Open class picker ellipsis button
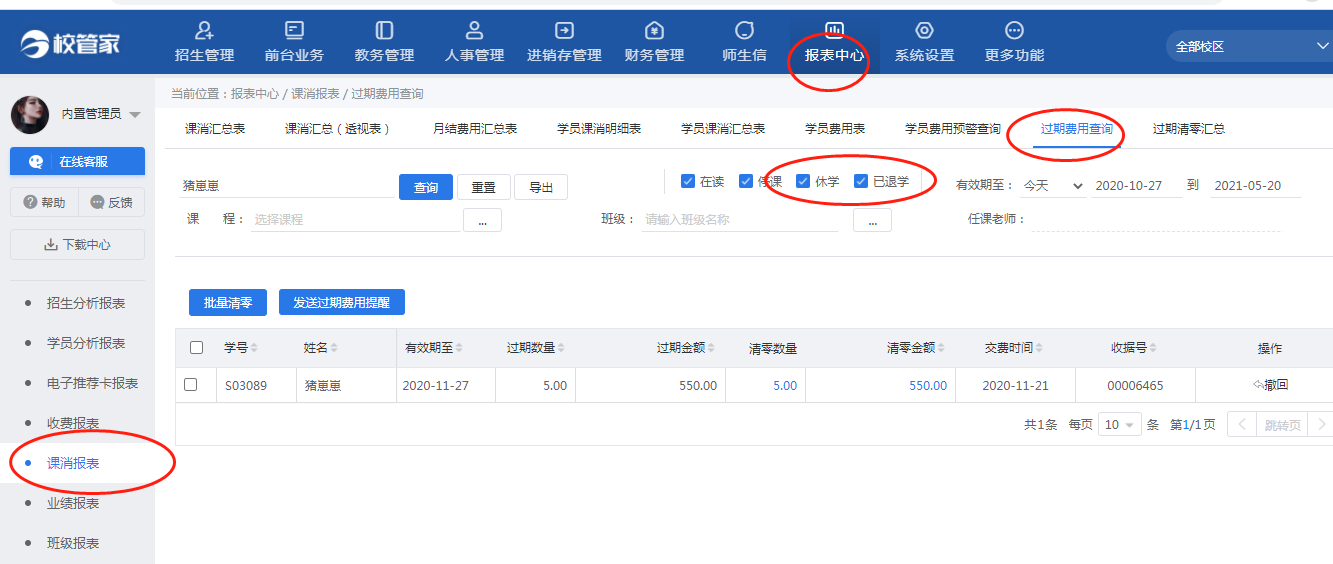Image resolution: width=1333 pixels, height=564 pixels. 872,220
